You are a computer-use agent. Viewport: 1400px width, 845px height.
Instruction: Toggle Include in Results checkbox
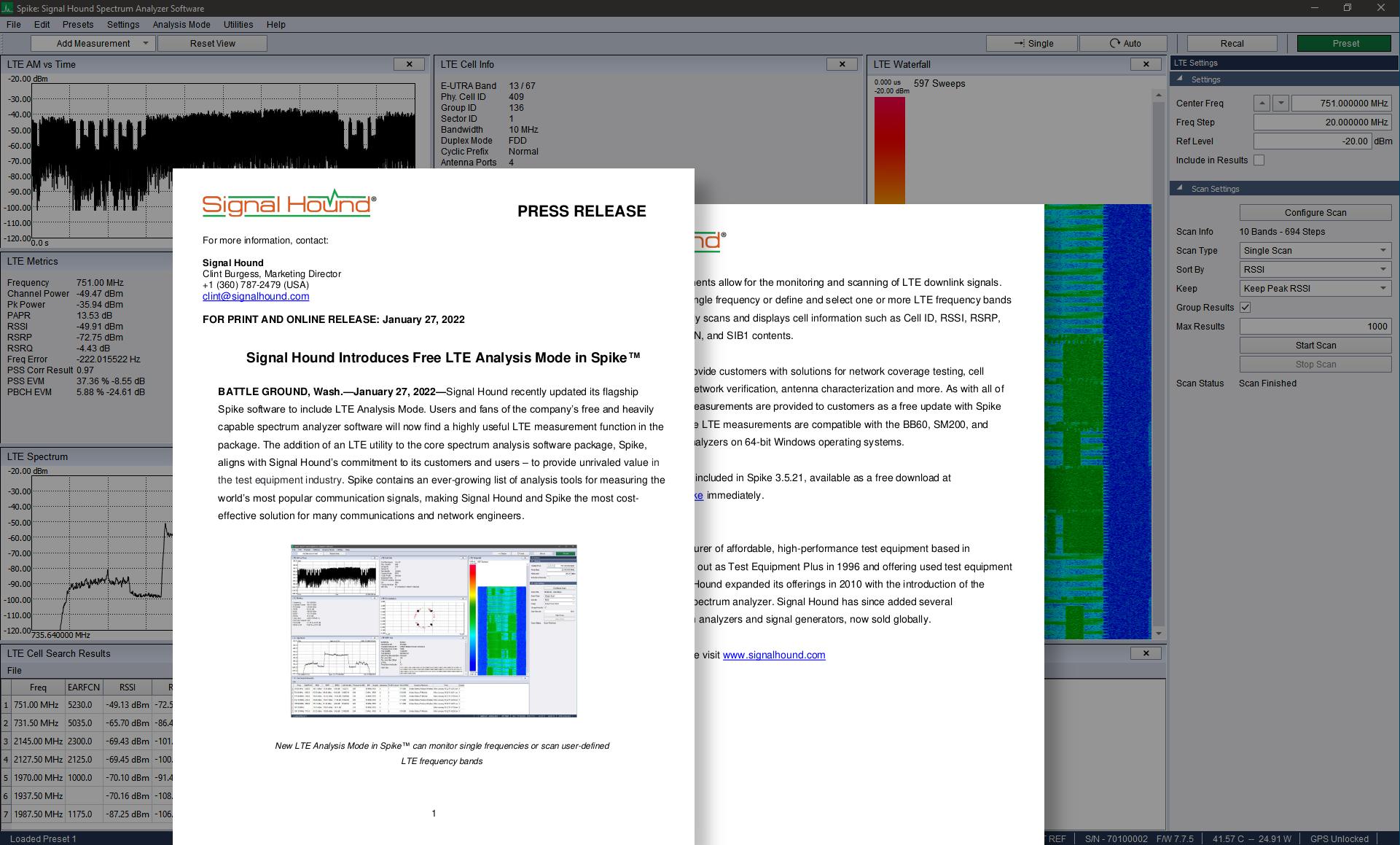pyautogui.click(x=1259, y=160)
